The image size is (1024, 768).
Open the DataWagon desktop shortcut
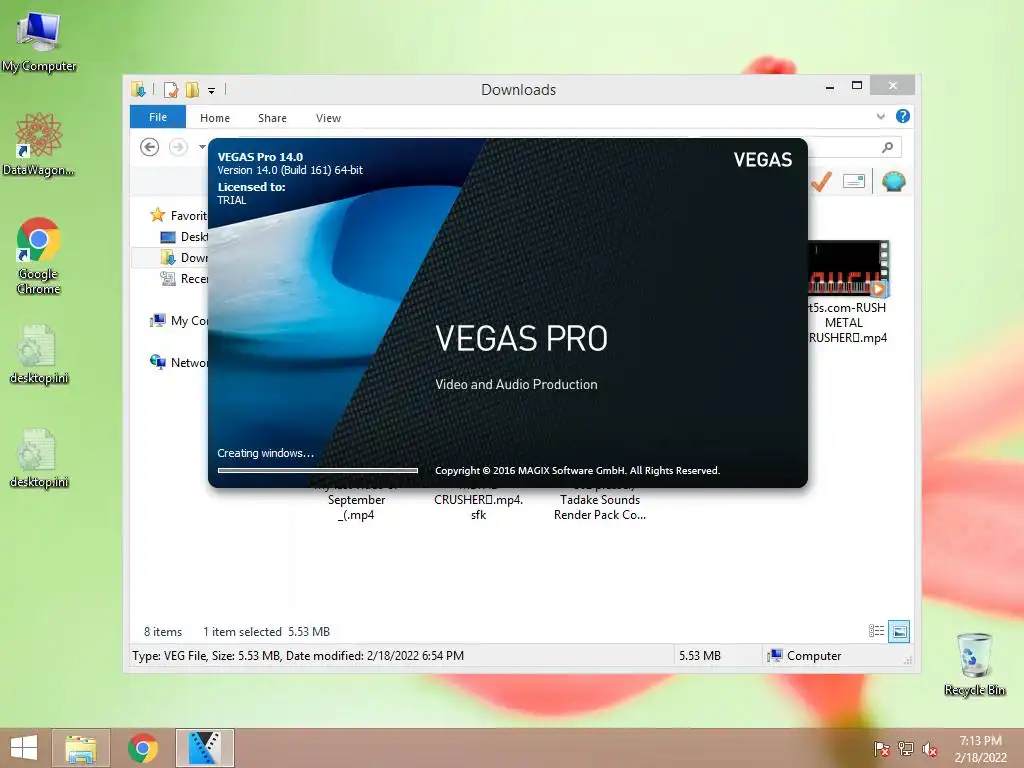click(x=39, y=144)
